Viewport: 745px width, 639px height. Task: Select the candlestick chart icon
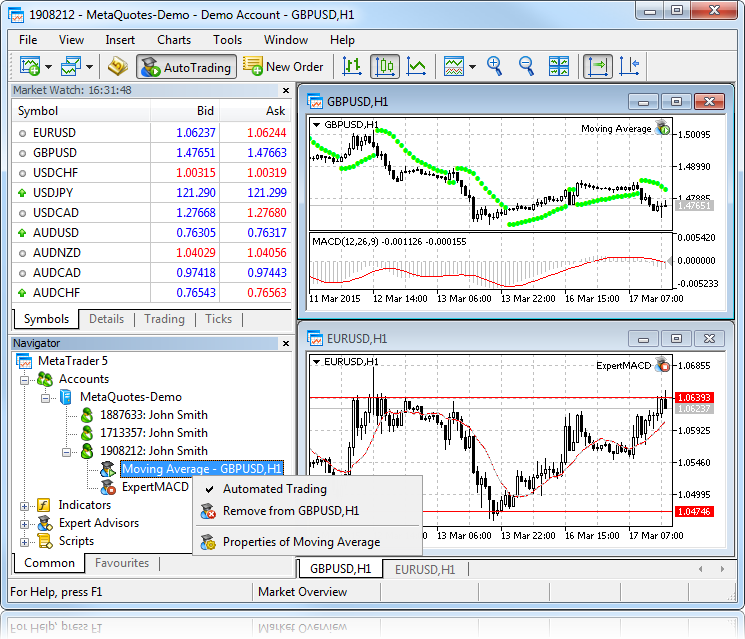(x=385, y=67)
